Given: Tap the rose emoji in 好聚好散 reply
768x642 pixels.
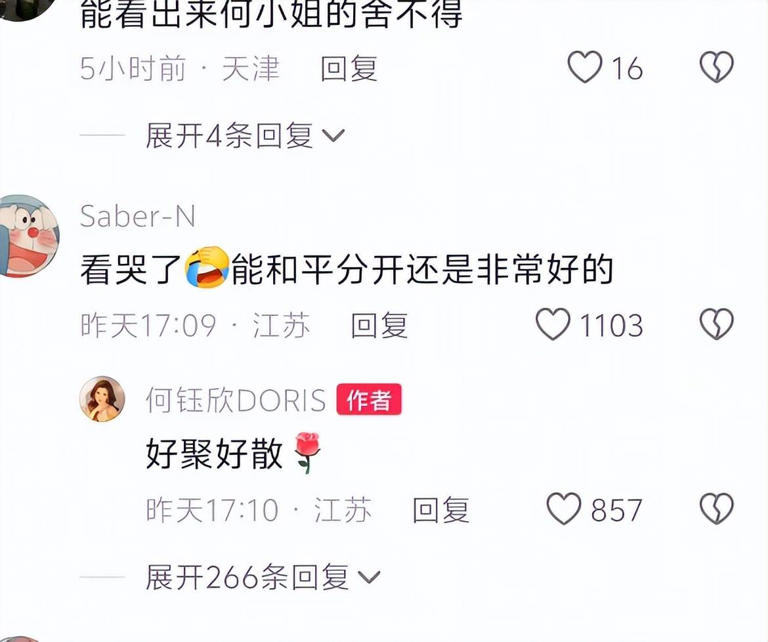Looking at the screenshot, I should coord(308,452).
